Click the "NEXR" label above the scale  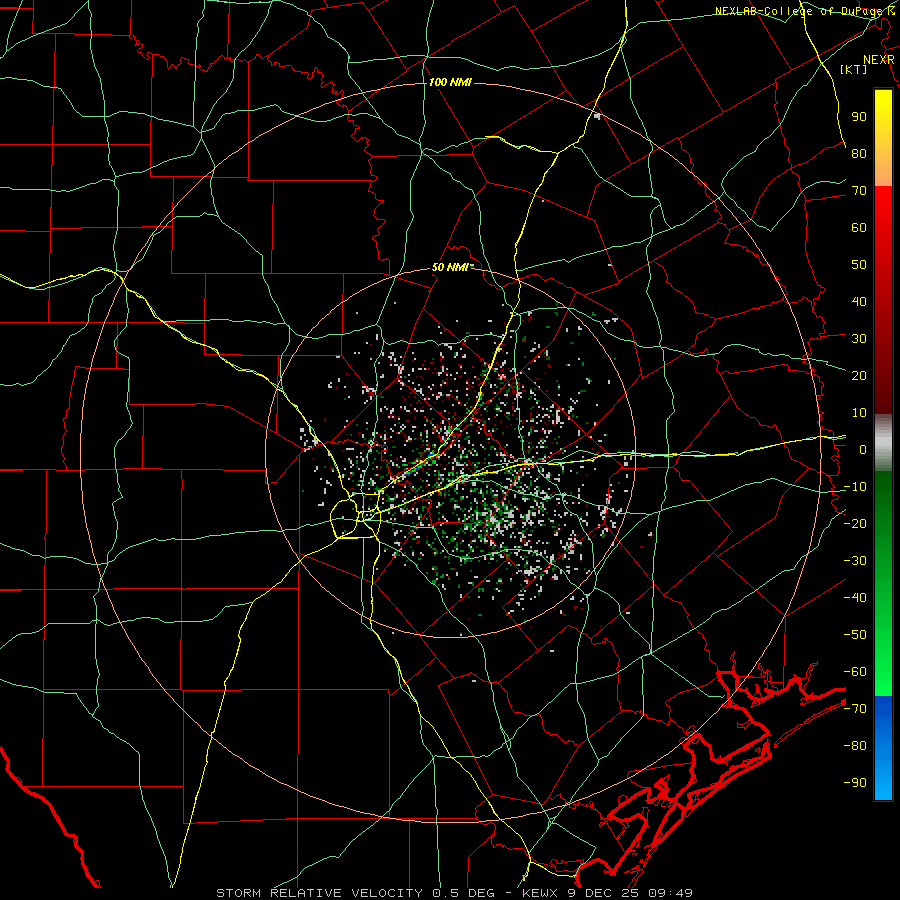point(878,60)
